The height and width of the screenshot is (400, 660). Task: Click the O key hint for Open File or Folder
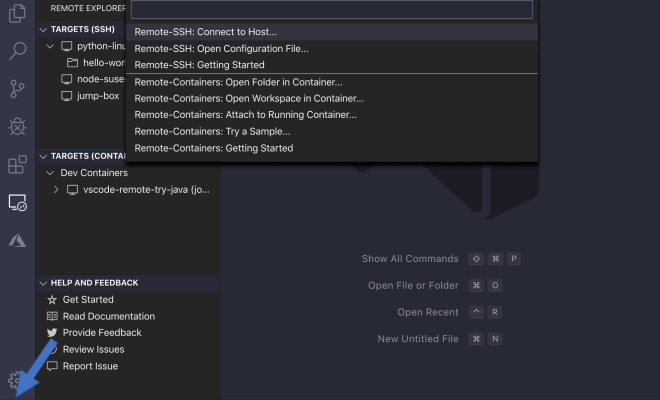(495, 285)
